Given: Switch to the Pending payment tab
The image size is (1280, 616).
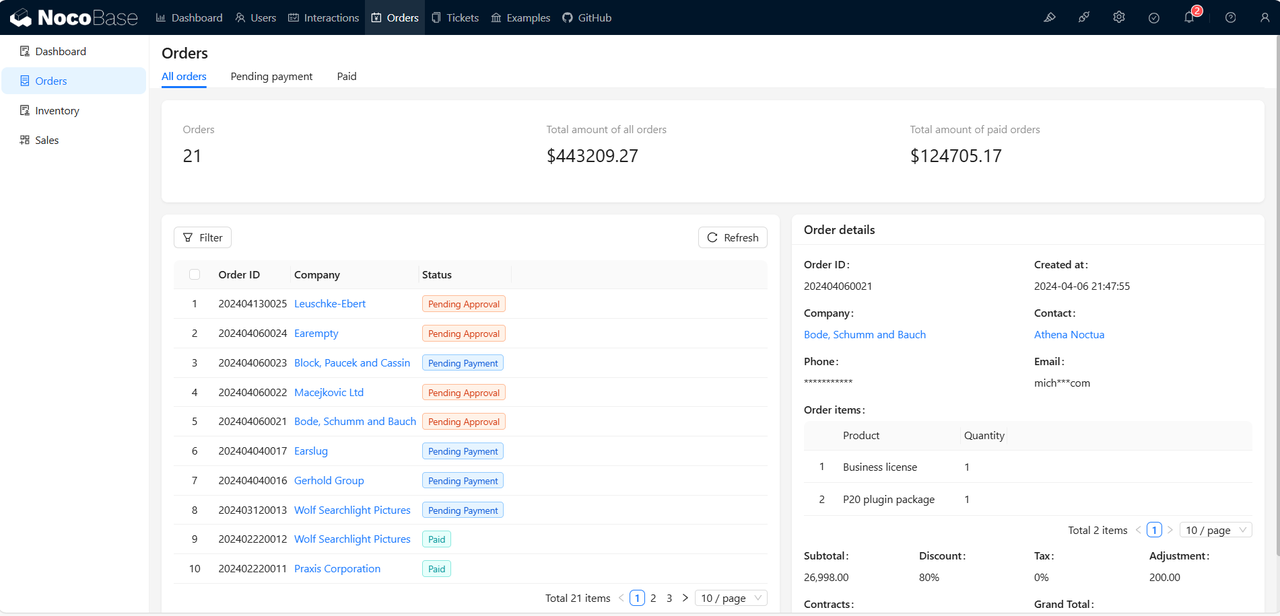Looking at the screenshot, I should click(x=271, y=76).
